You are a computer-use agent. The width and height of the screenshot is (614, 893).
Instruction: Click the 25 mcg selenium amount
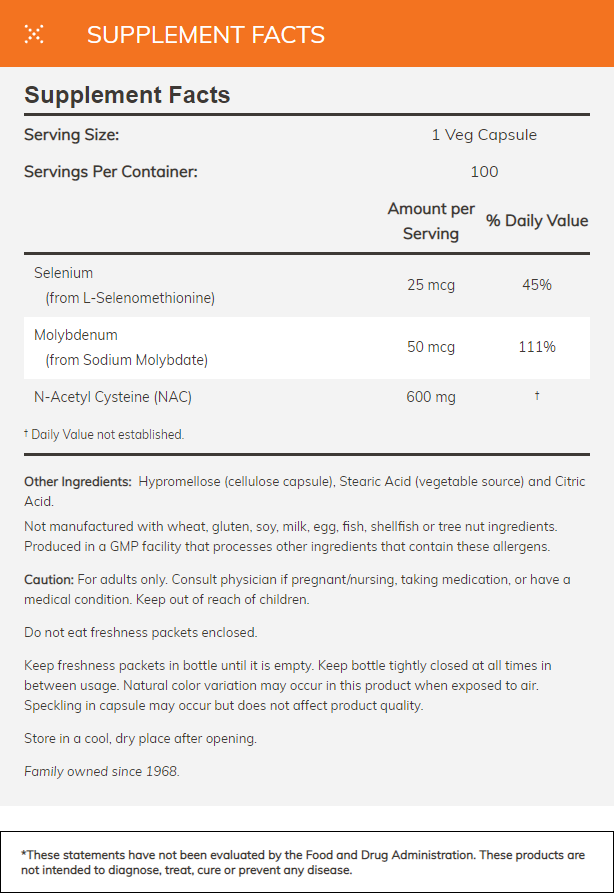pos(431,285)
